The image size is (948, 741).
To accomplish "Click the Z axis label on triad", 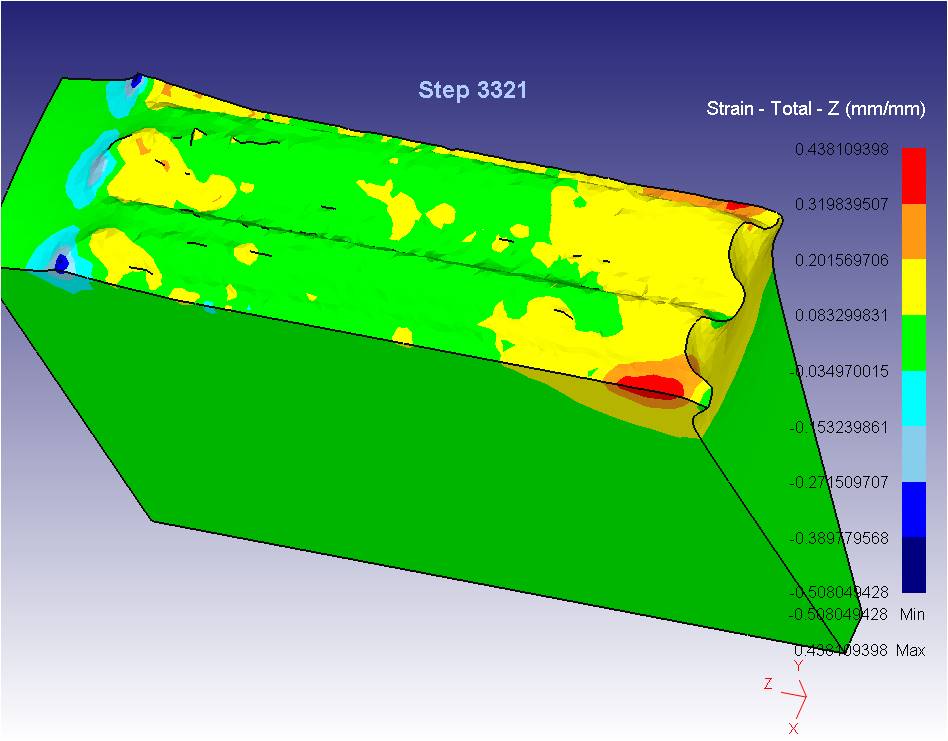I will tap(768, 684).
